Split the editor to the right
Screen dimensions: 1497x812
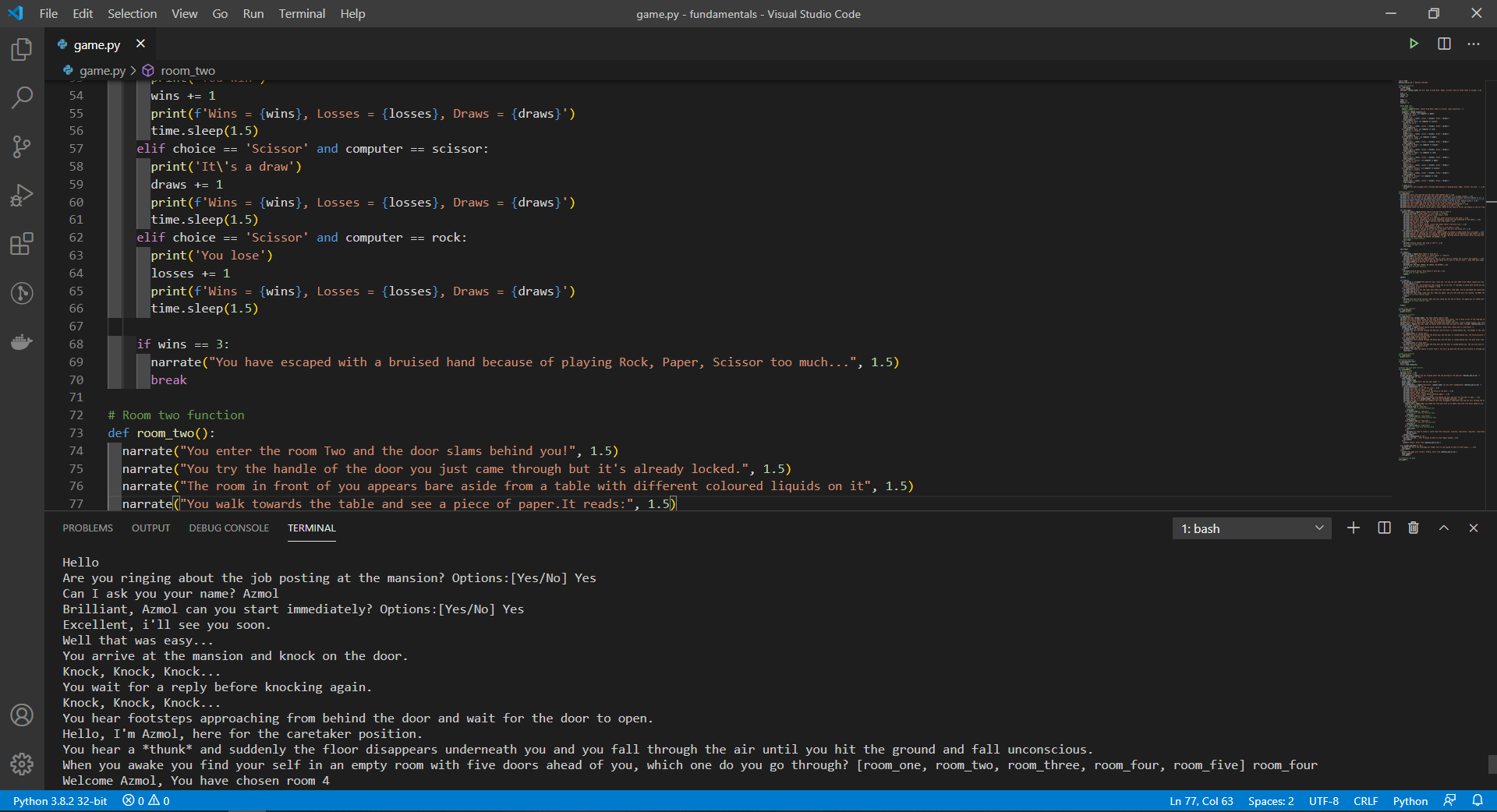tap(1444, 44)
